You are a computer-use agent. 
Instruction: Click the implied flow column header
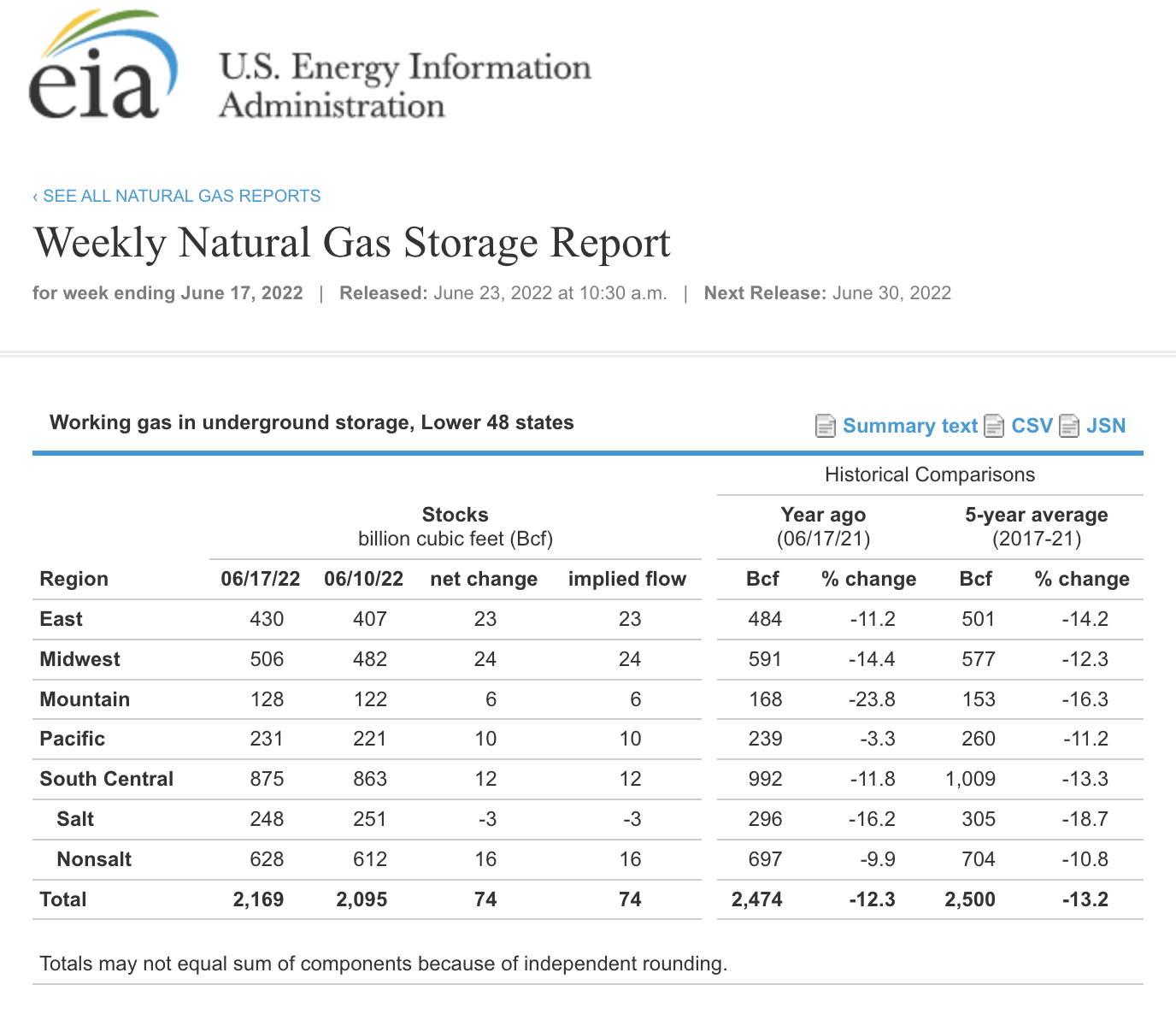click(x=627, y=579)
